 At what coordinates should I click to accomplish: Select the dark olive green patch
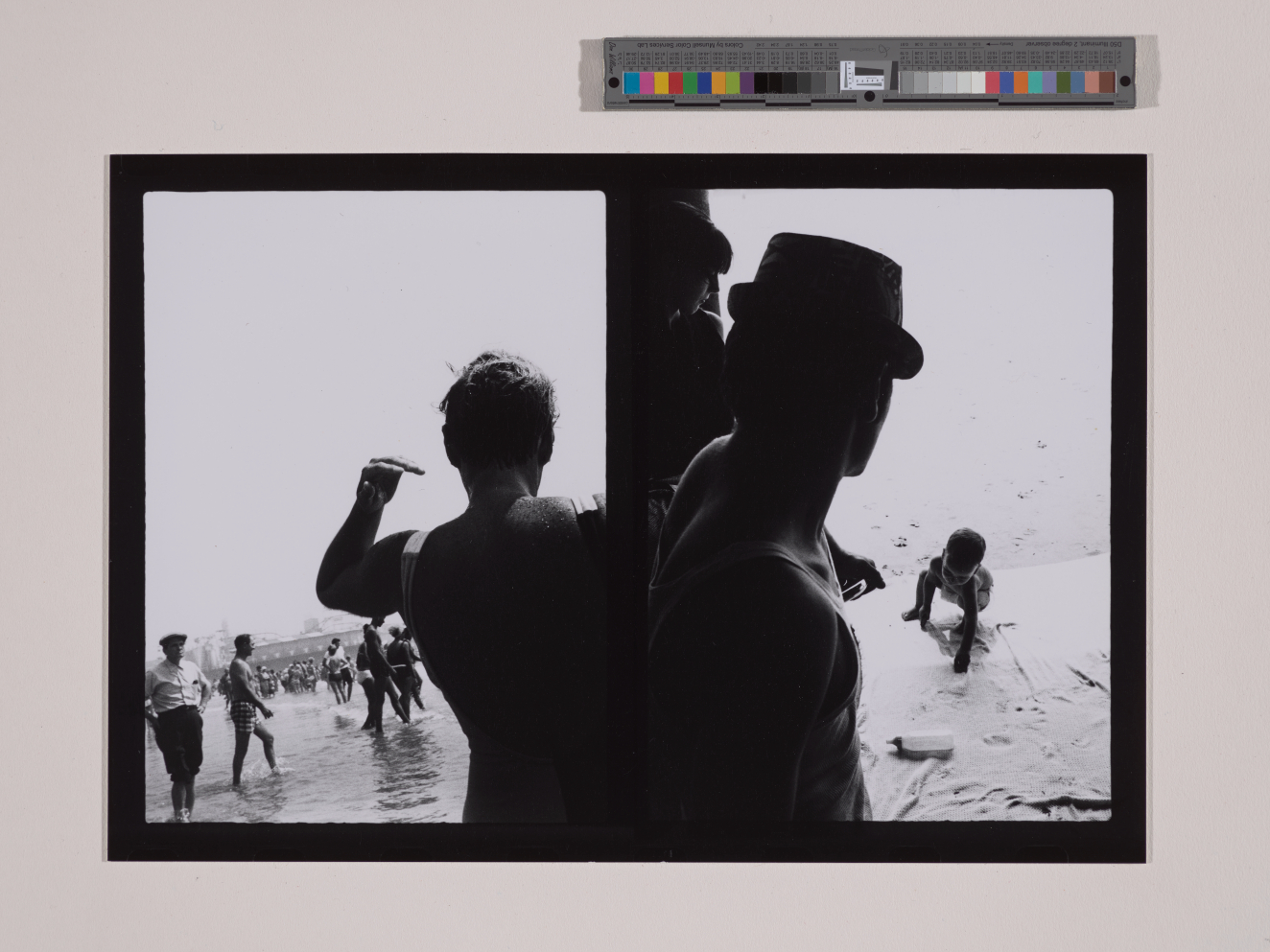(1063, 82)
